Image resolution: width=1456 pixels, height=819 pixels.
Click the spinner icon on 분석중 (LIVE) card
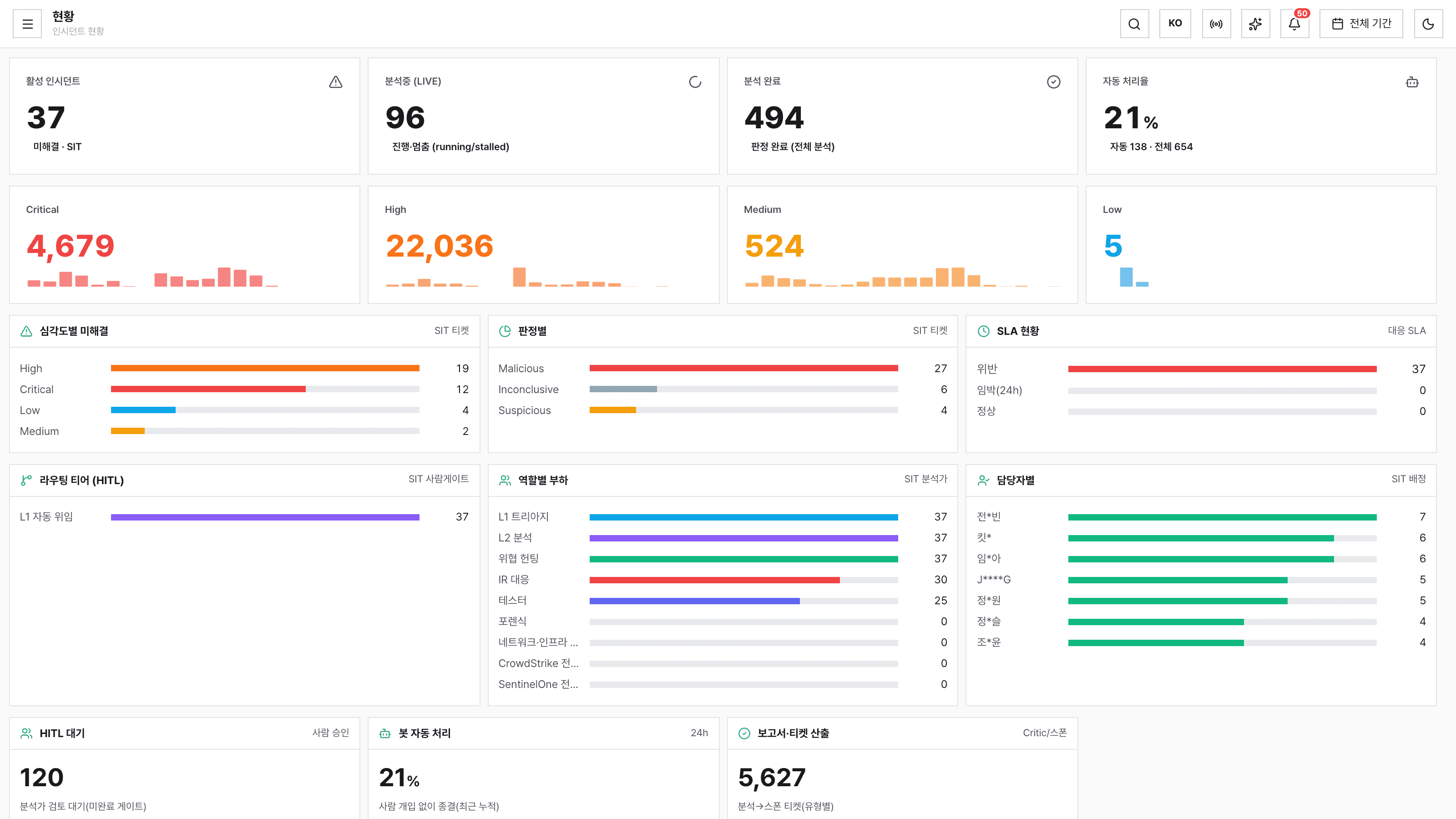pyautogui.click(x=695, y=82)
